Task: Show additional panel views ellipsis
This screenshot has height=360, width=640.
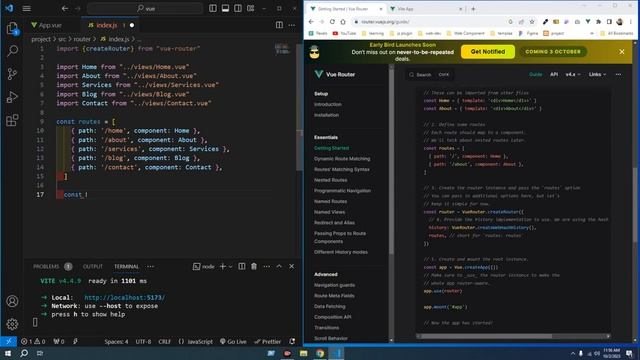Action: pos(151,267)
